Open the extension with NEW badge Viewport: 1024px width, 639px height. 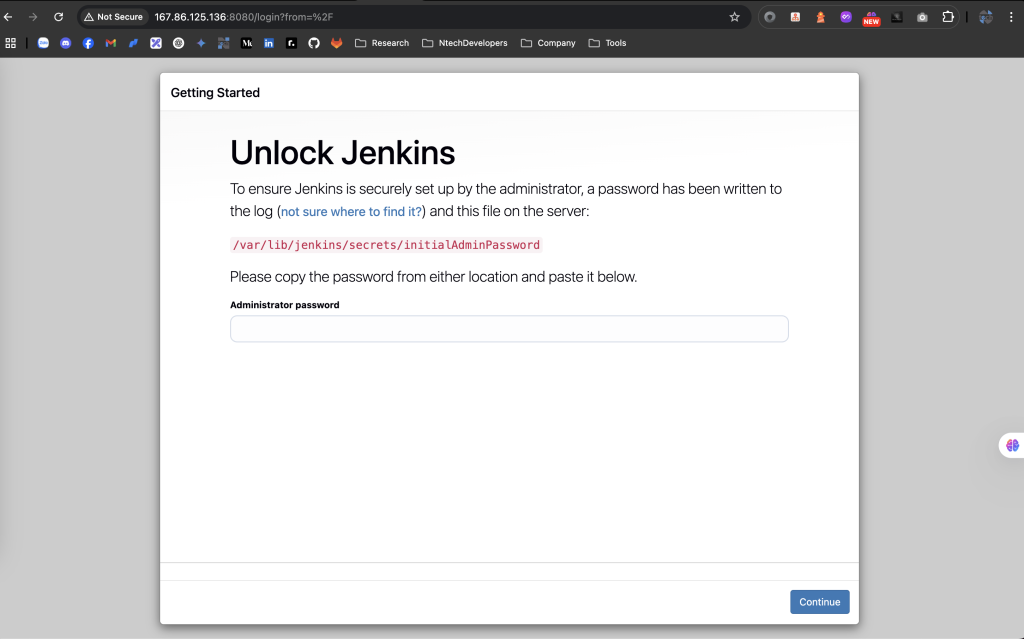pyautogui.click(x=871, y=18)
